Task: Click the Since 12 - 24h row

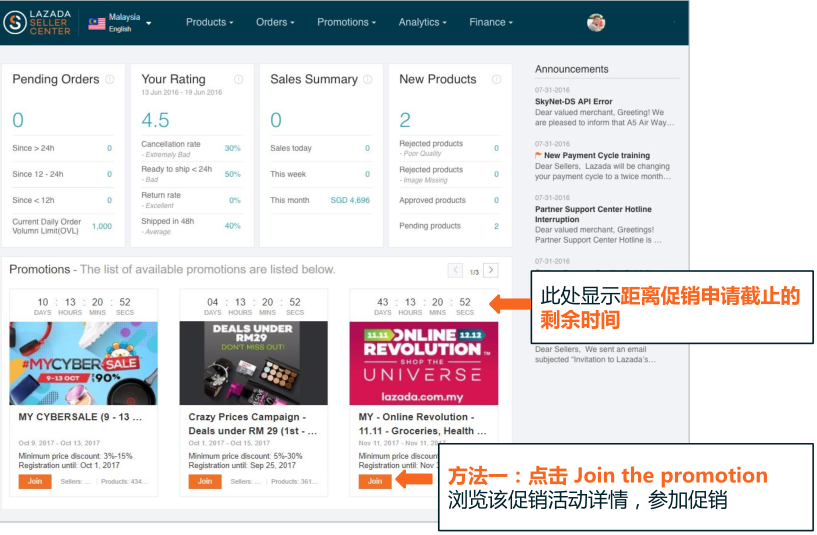Action: [x=62, y=174]
